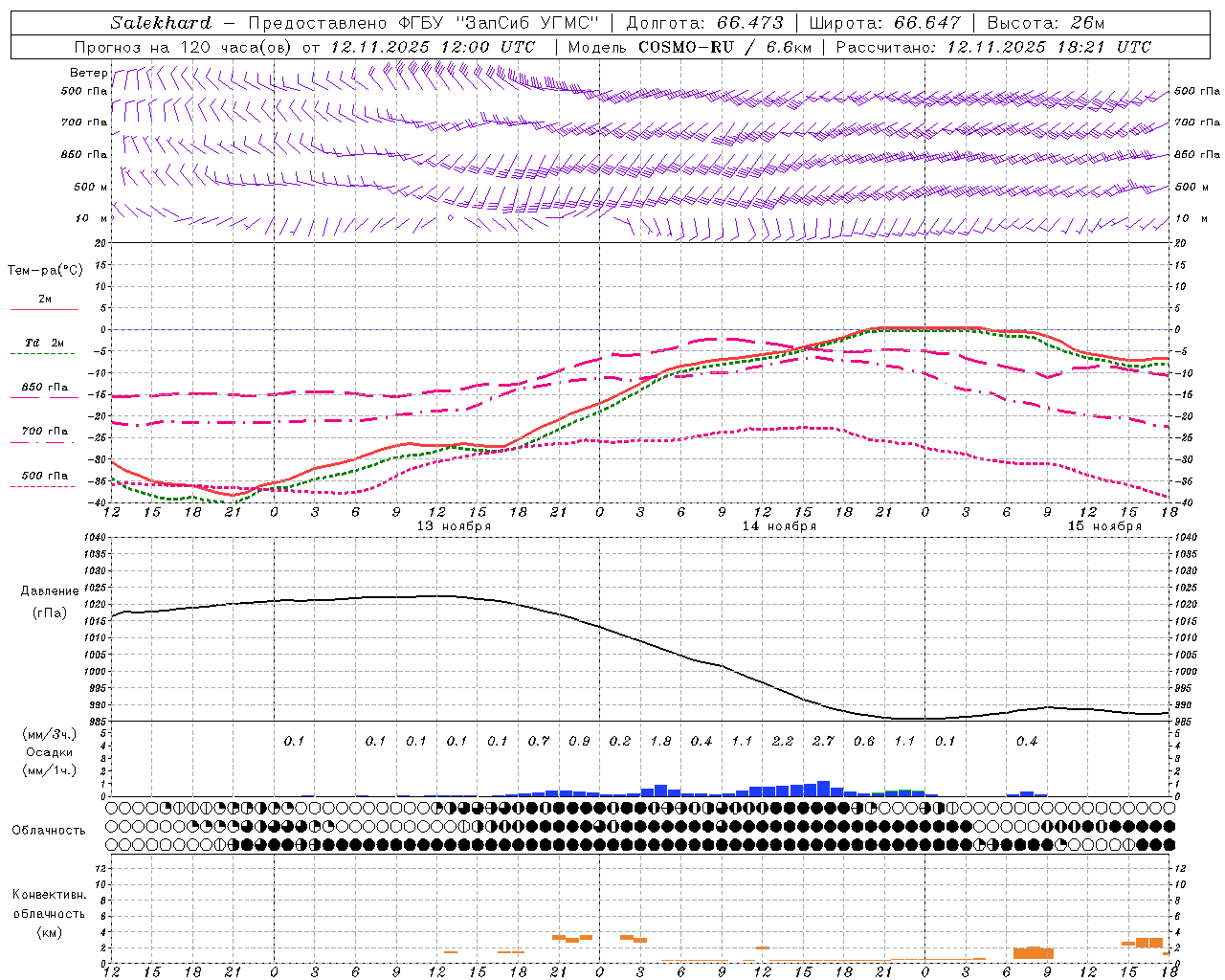Select the Модель COSMO-RU / 6.6км text
The image size is (1225, 980).
pyautogui.click(x=690, y=47)
